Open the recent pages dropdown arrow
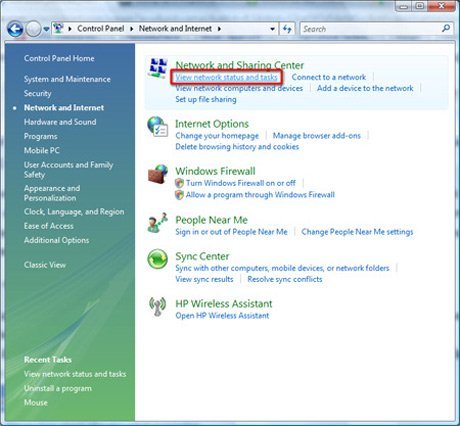The image size is (460, 426). pos(46,29)
